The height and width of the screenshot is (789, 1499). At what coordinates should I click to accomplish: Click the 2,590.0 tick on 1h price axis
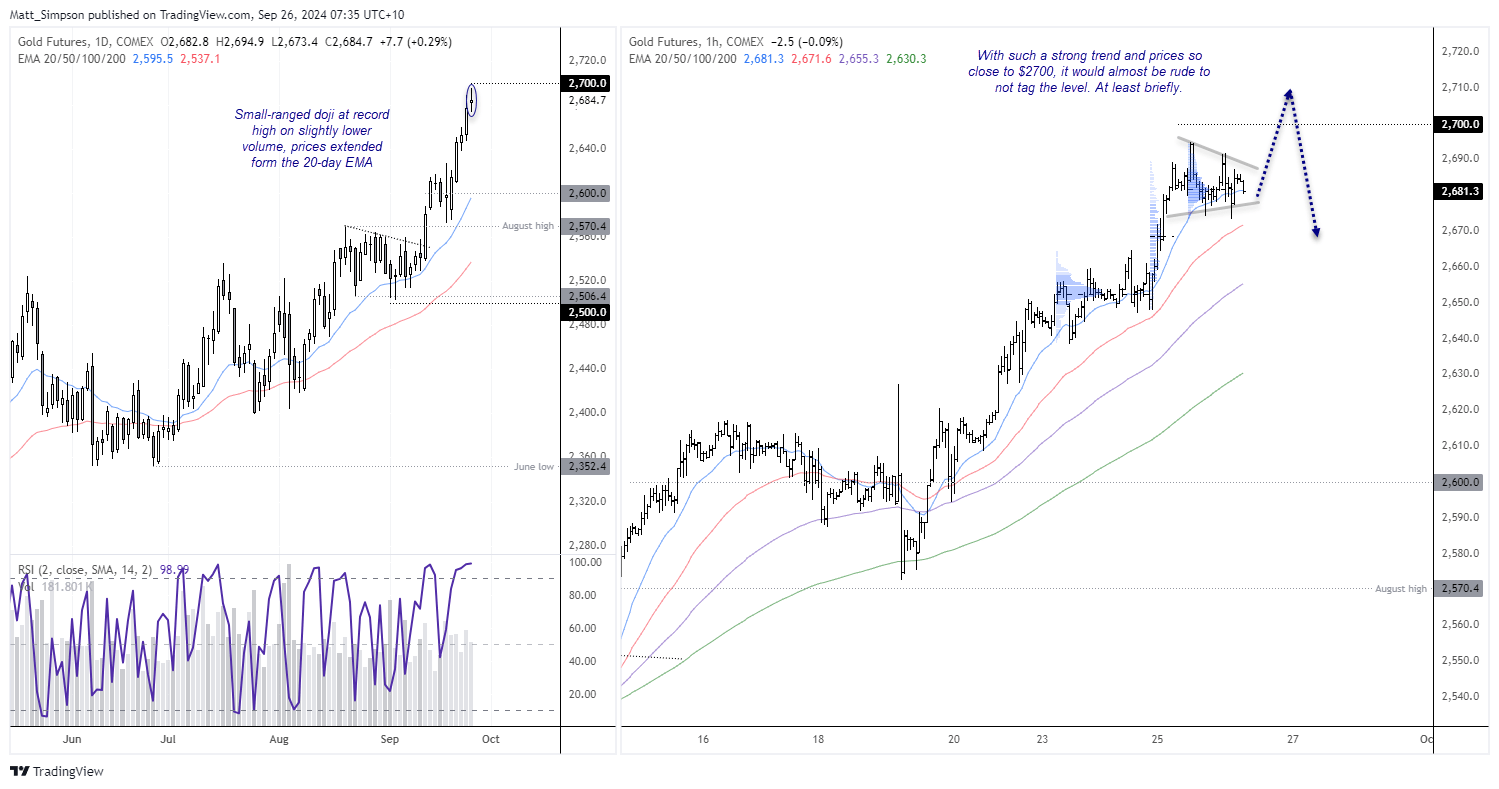click(1462, 517)
